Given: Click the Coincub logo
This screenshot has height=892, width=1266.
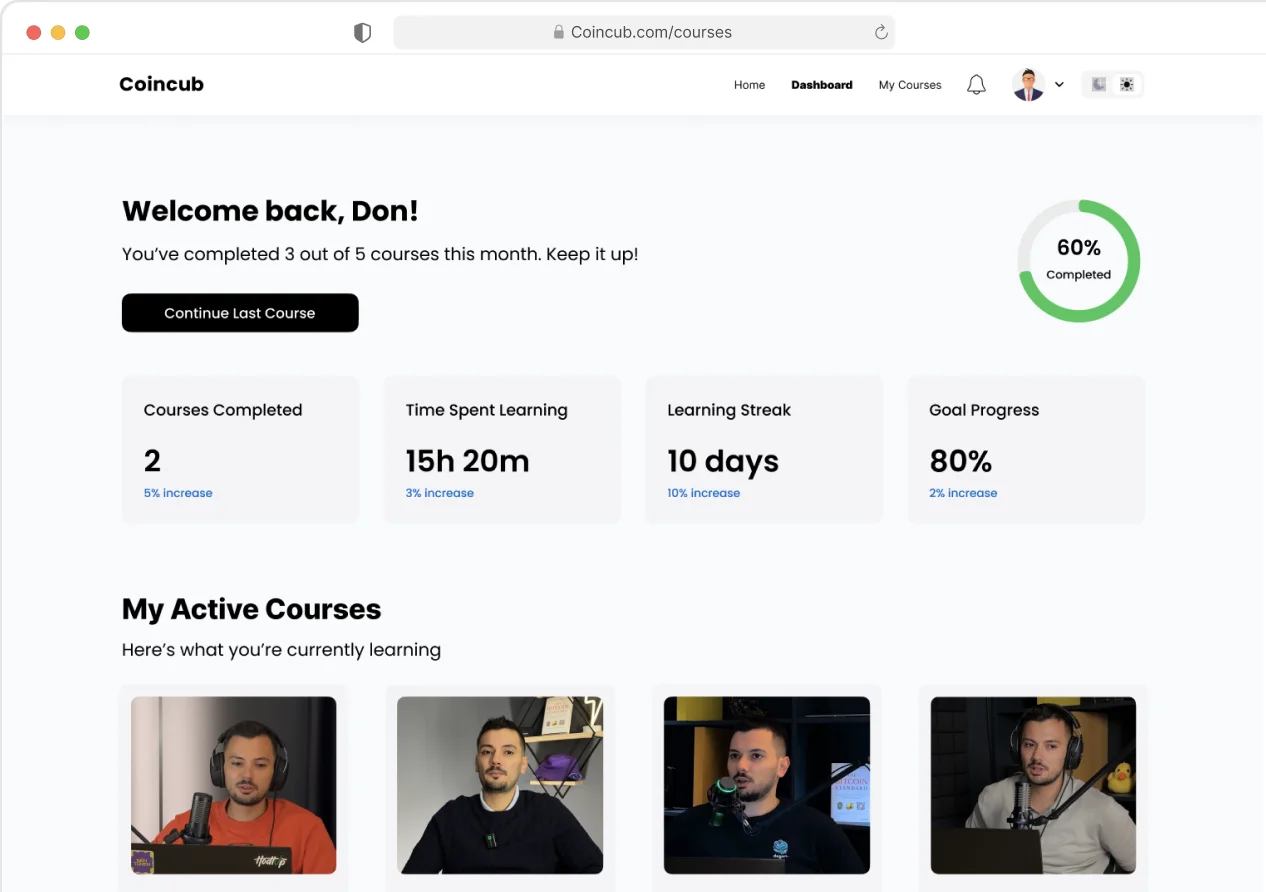Looking at the screenshot, I should coord(161,84).
